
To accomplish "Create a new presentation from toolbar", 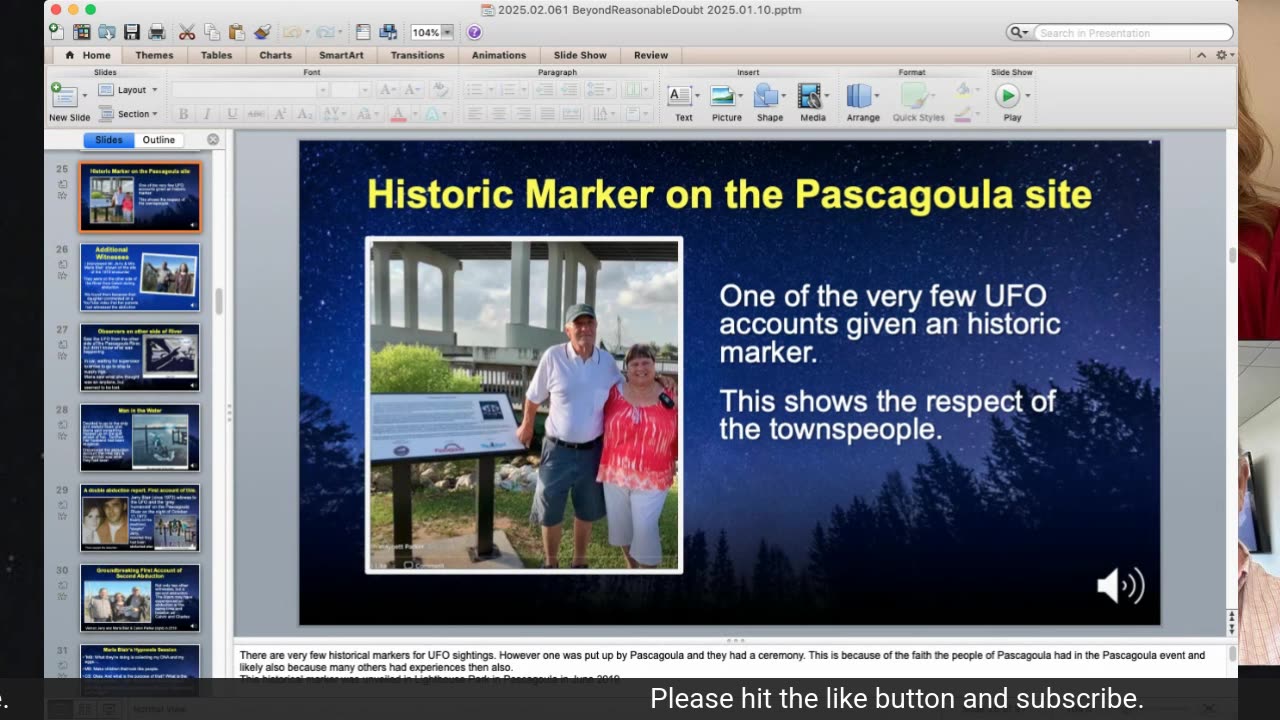I will click(x=57, y=32).
